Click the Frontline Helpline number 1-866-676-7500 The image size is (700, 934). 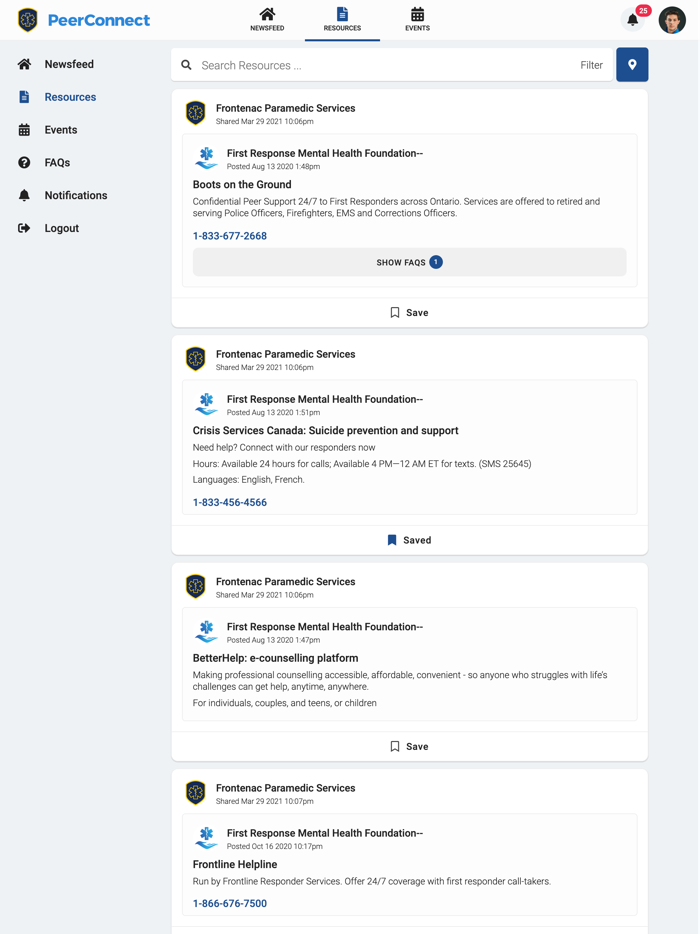230,903
